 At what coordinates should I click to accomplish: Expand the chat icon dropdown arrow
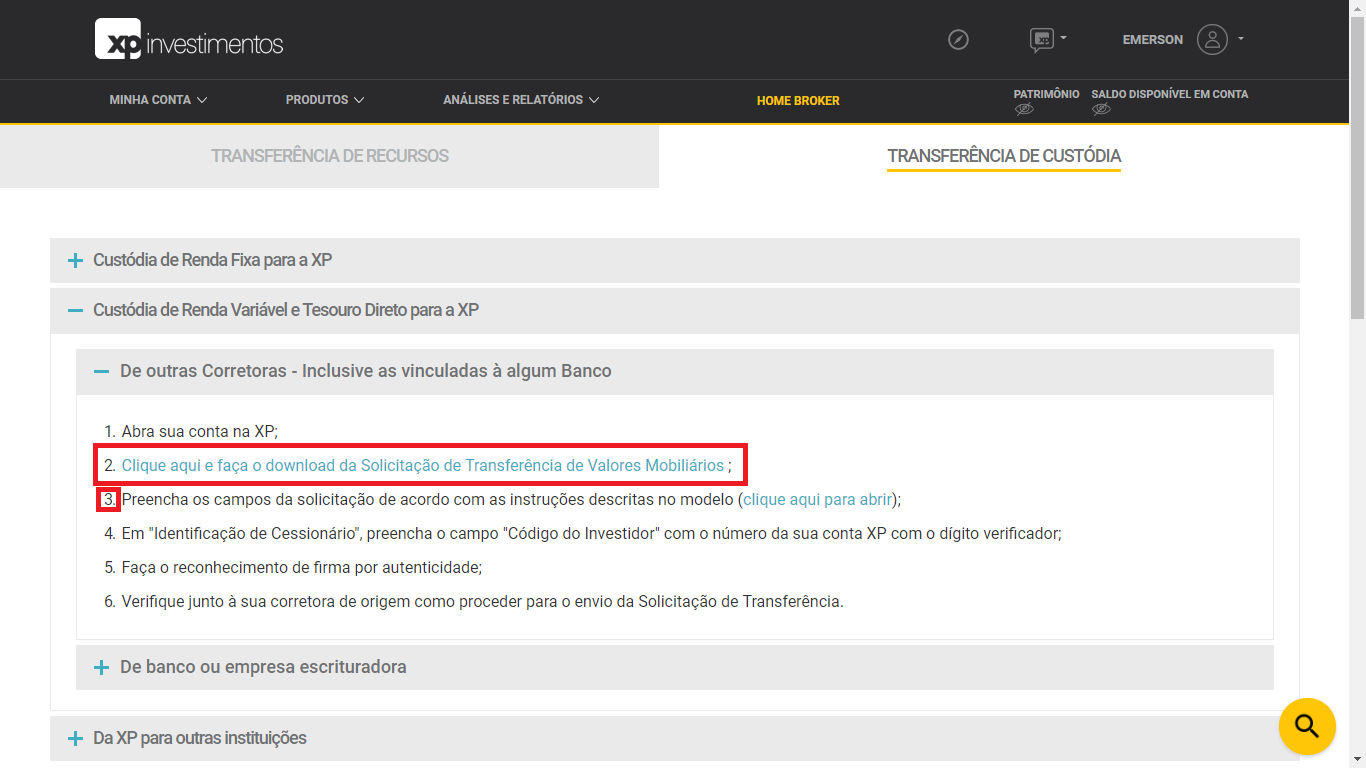point(1063,39)
